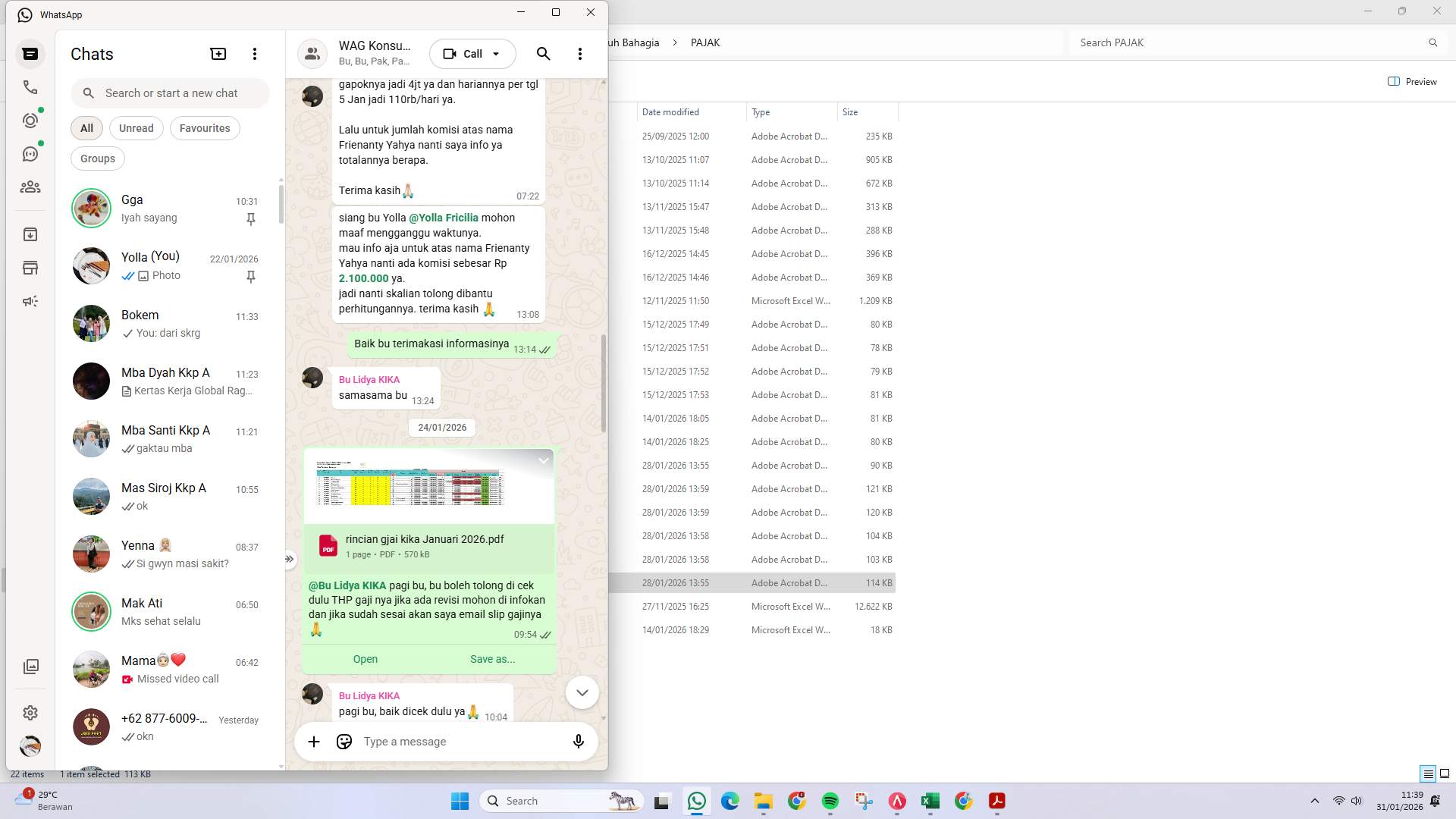Open the Communities panel
1456x819 pixels.
(x=30, y=187)
